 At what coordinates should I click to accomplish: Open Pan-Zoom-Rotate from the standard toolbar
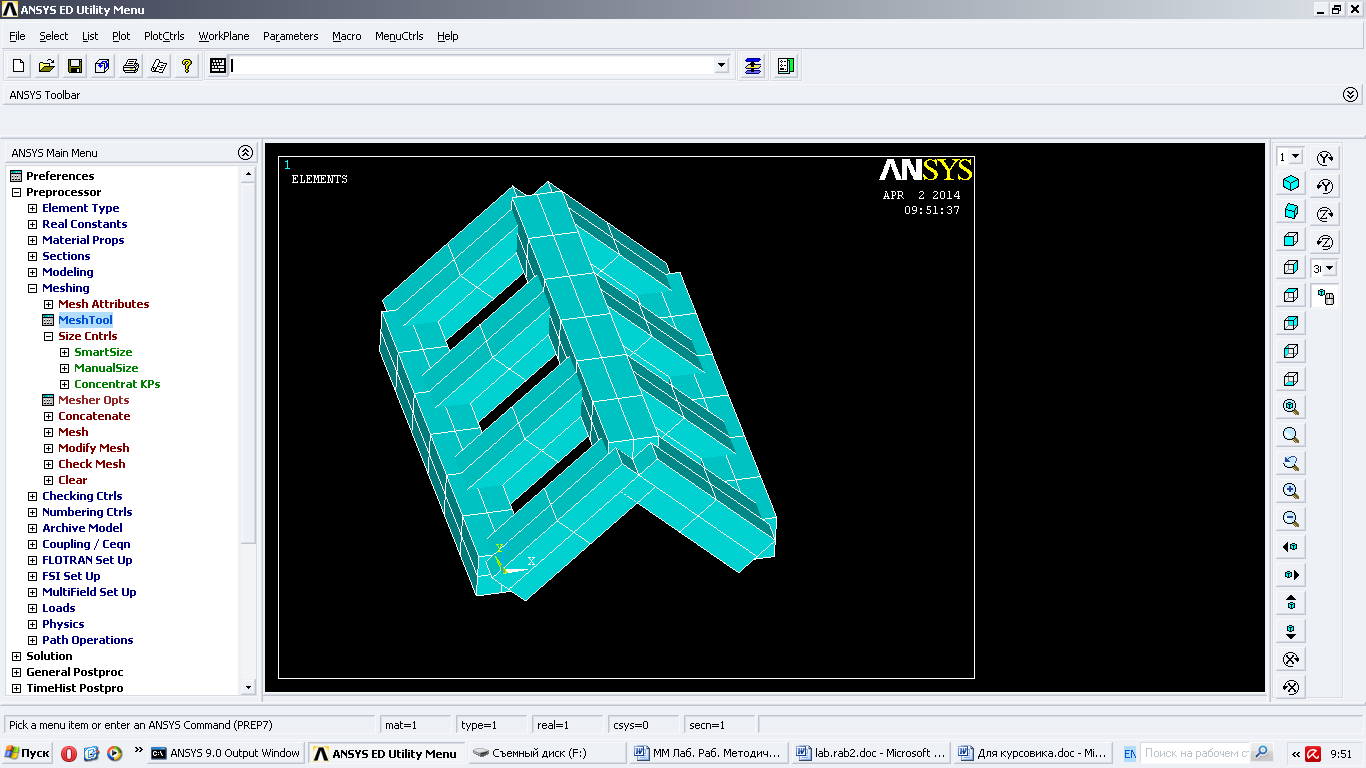coord(103,66)
